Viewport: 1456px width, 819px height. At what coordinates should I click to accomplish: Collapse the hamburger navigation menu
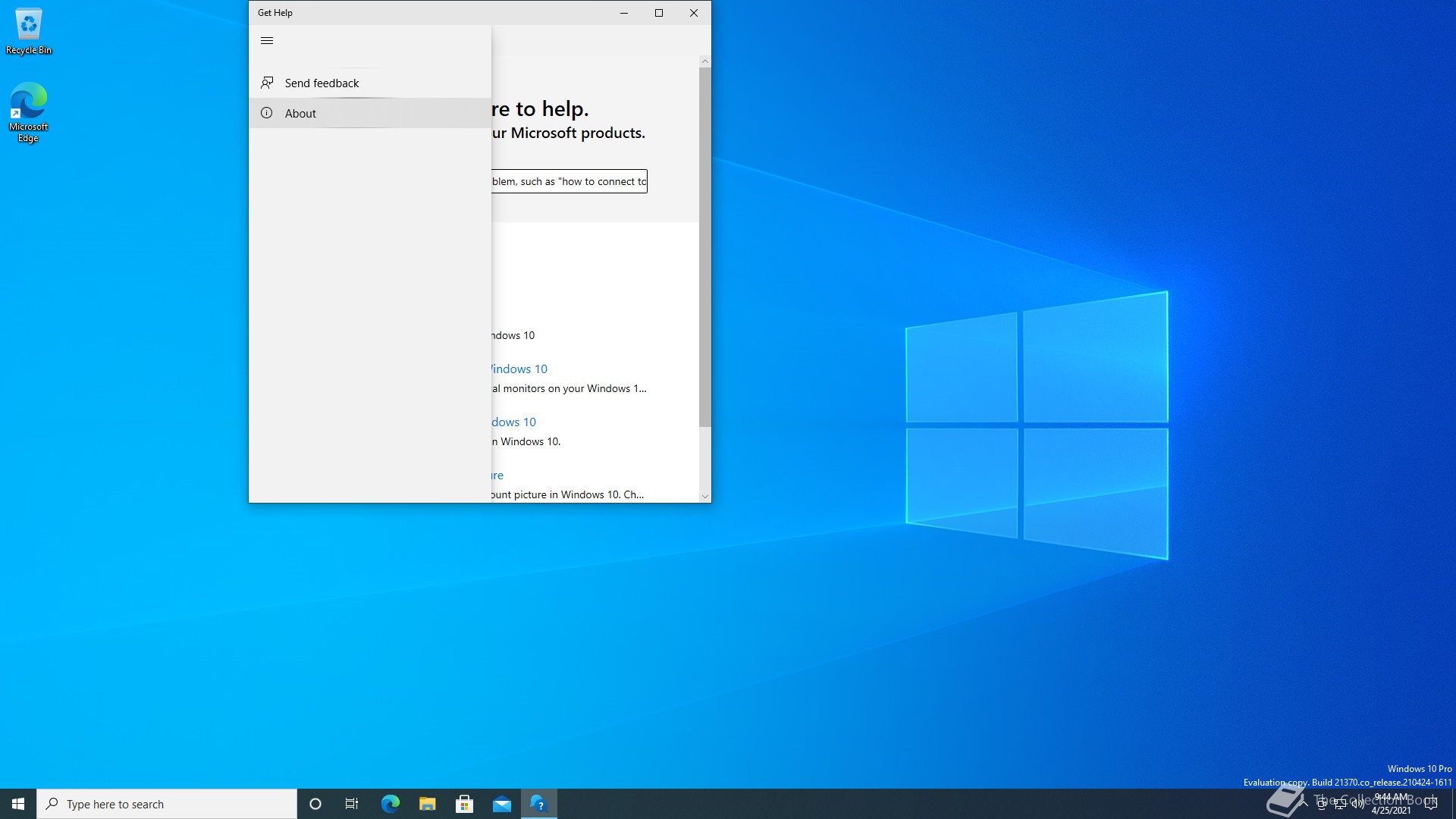click(267, 41)
